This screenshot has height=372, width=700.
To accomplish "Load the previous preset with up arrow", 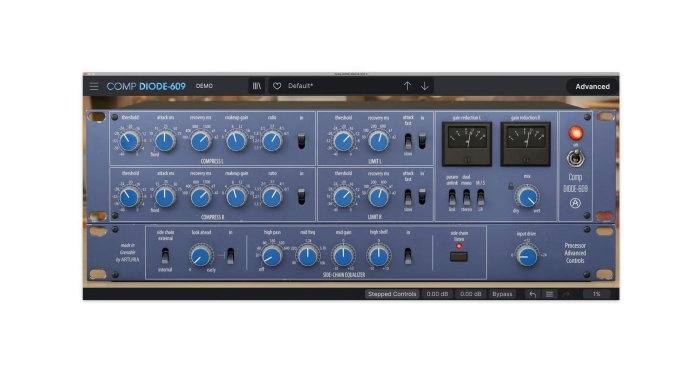I will coord(407,86).
